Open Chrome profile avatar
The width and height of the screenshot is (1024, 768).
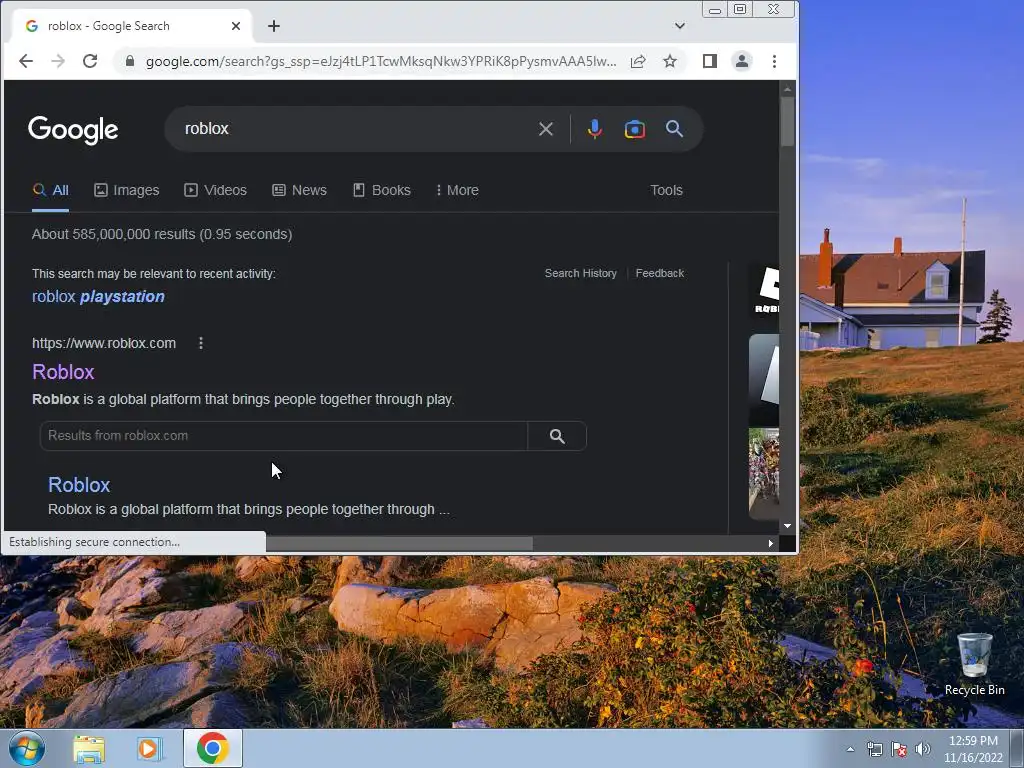tap(742, 61)
